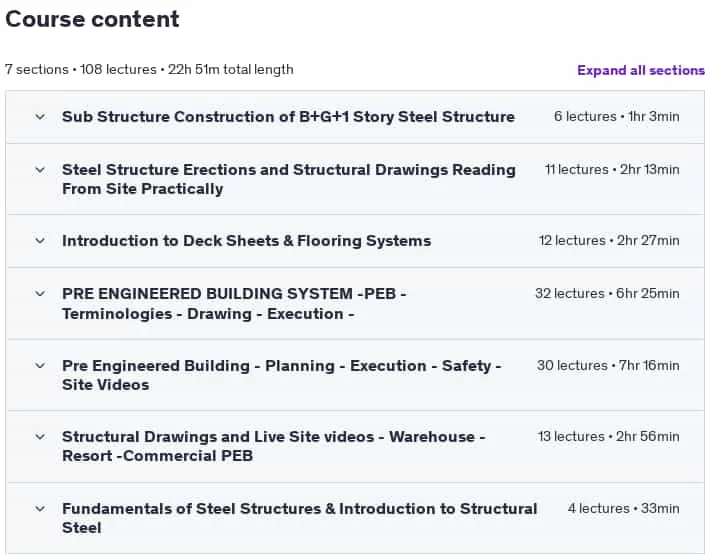Click the 12 lectures • 2hr 27min label

point(609,241)
